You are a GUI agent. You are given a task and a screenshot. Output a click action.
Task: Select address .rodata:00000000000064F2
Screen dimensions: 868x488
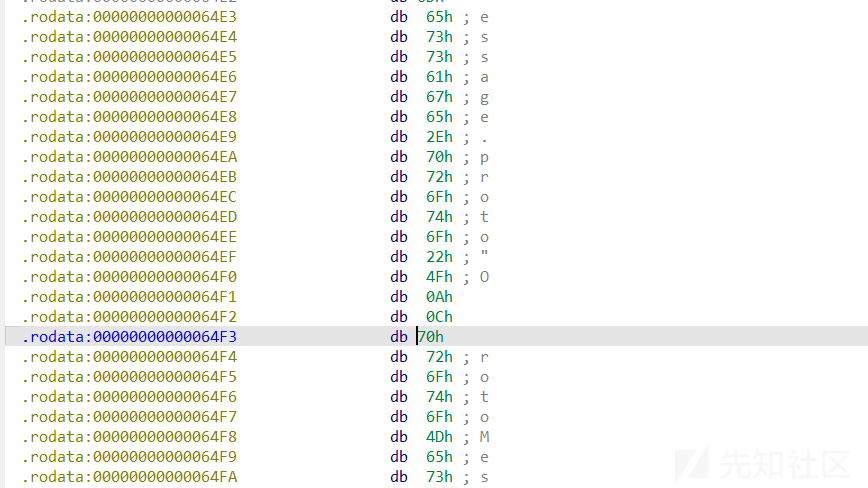(x=129, y=317)
